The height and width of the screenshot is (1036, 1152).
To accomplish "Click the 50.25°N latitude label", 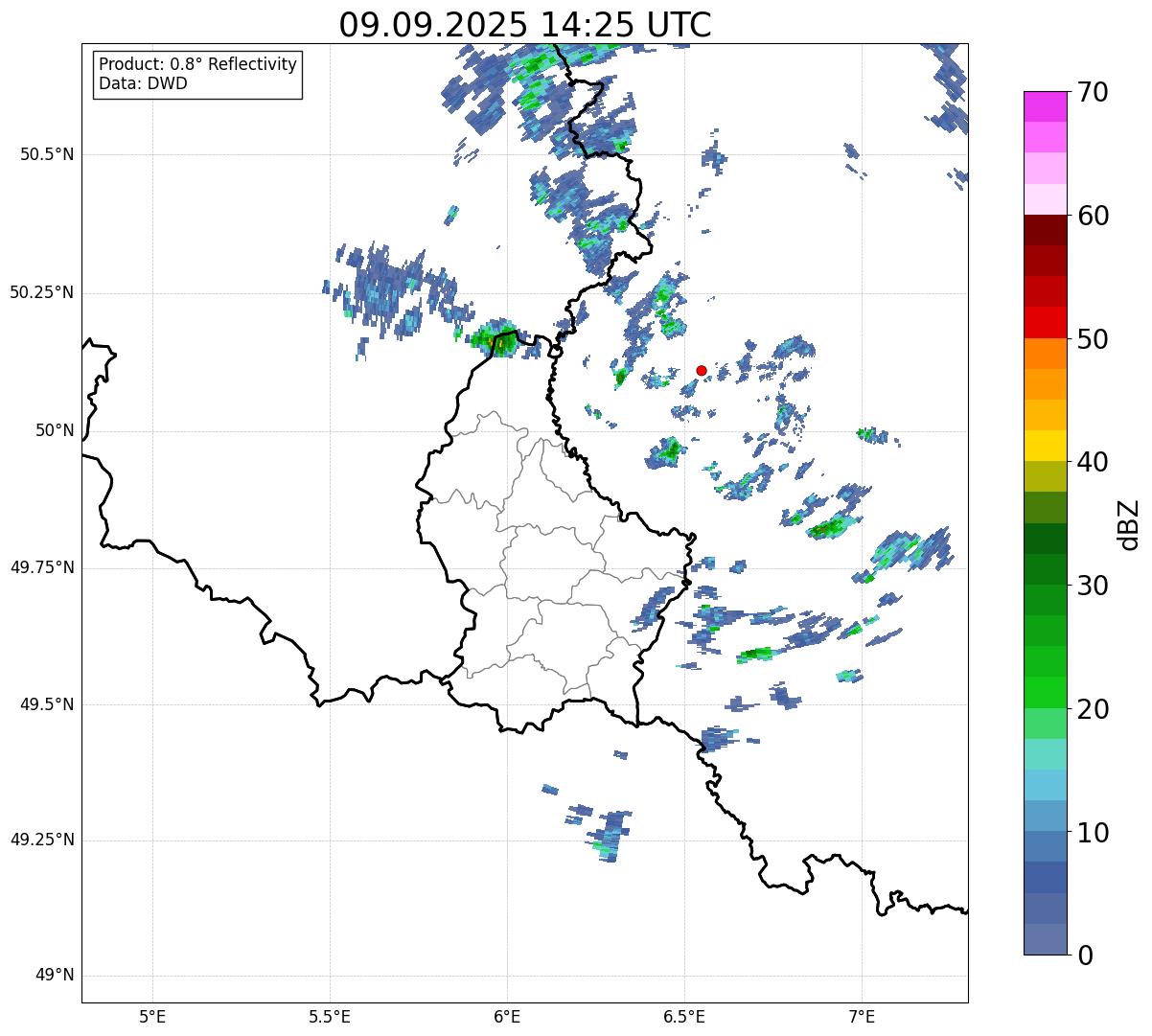I will tap(42, 292).
